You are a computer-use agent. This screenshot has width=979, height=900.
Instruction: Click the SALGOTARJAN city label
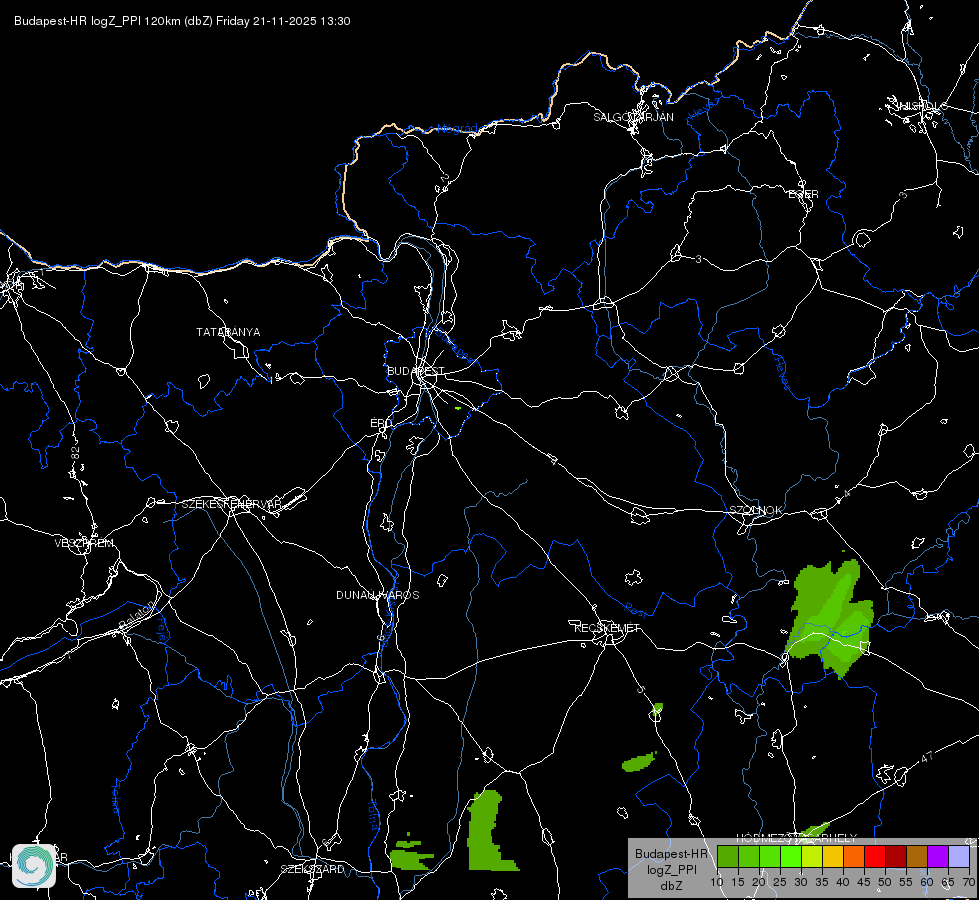pos(633,117)
